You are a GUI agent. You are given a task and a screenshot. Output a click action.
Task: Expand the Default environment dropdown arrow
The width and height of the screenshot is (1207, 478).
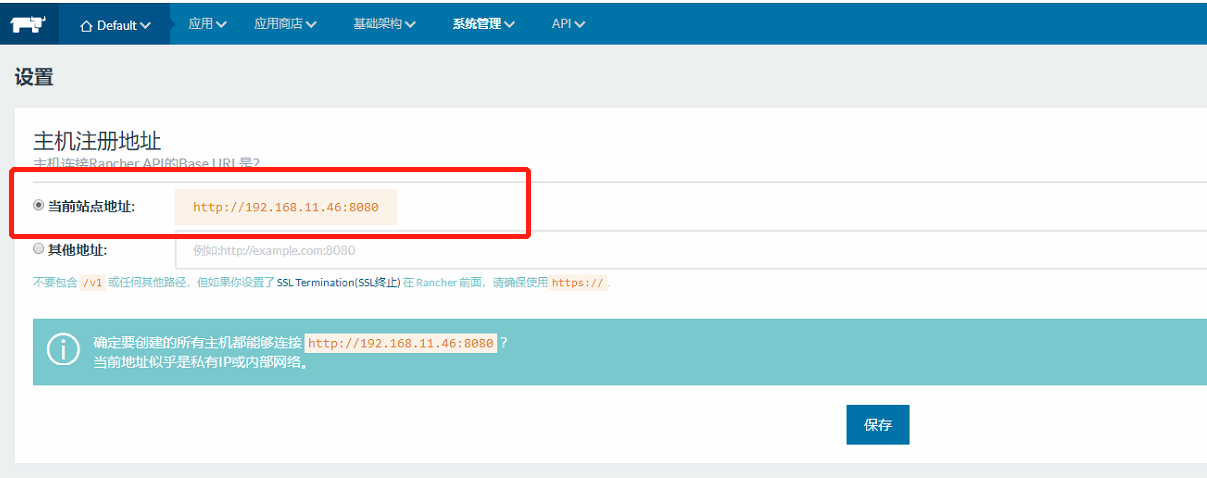[146, 25]
